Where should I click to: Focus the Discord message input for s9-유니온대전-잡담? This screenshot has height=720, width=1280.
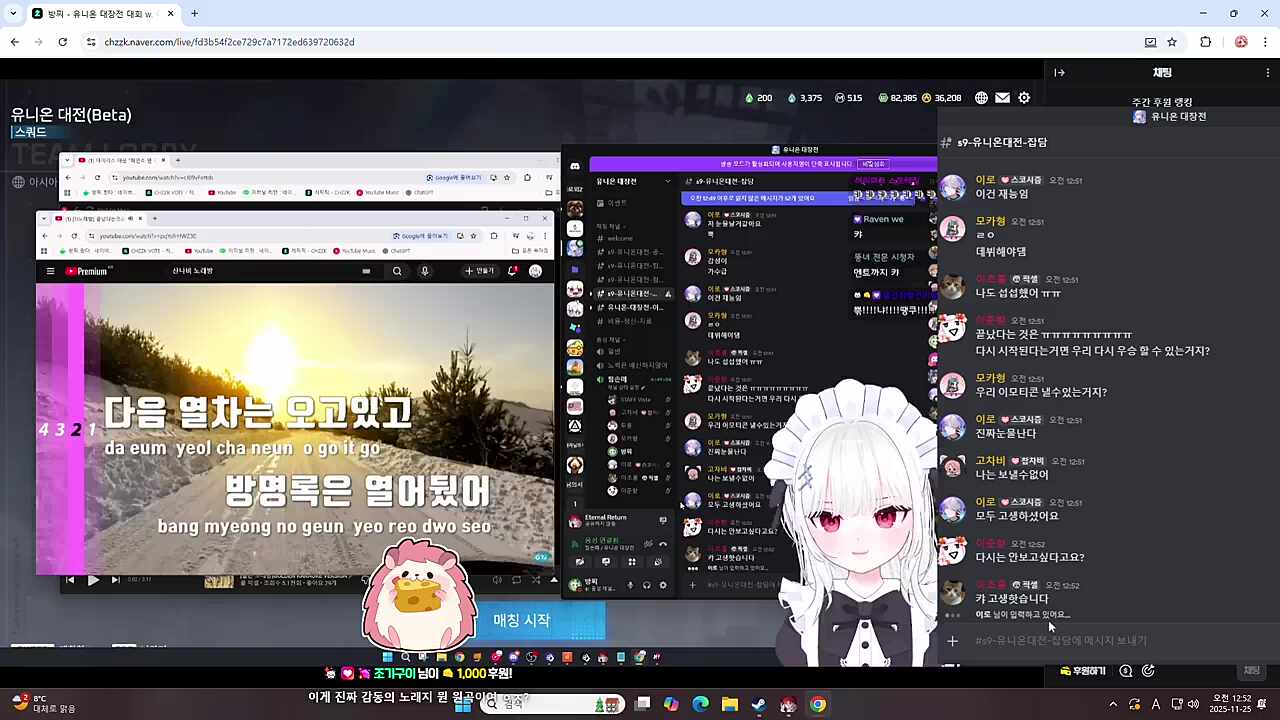tap(1110, 641)
